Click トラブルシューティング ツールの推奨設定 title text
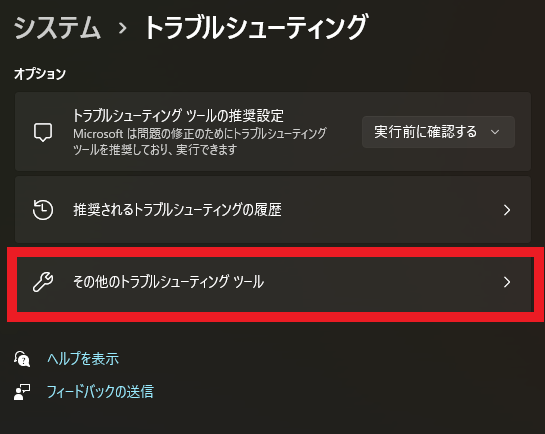 [178, 116]
